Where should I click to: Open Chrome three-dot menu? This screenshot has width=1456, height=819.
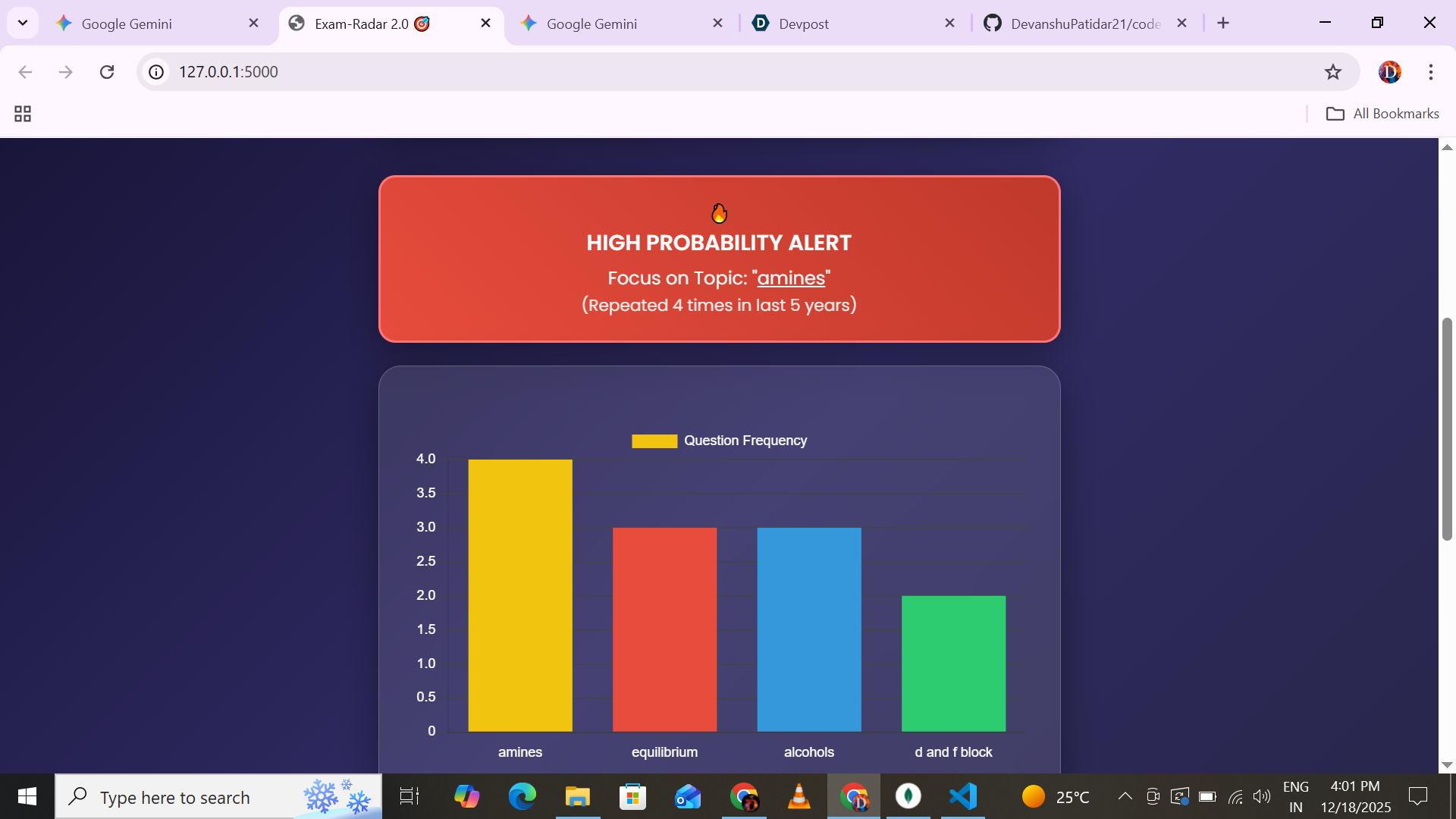click(x=1430, y=72)
